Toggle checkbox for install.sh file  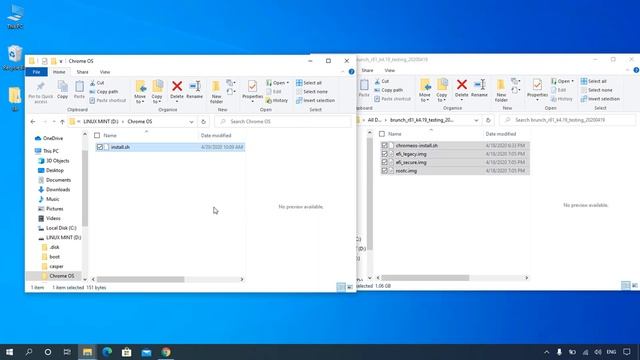pyautogui.click(x=100, y=147)
